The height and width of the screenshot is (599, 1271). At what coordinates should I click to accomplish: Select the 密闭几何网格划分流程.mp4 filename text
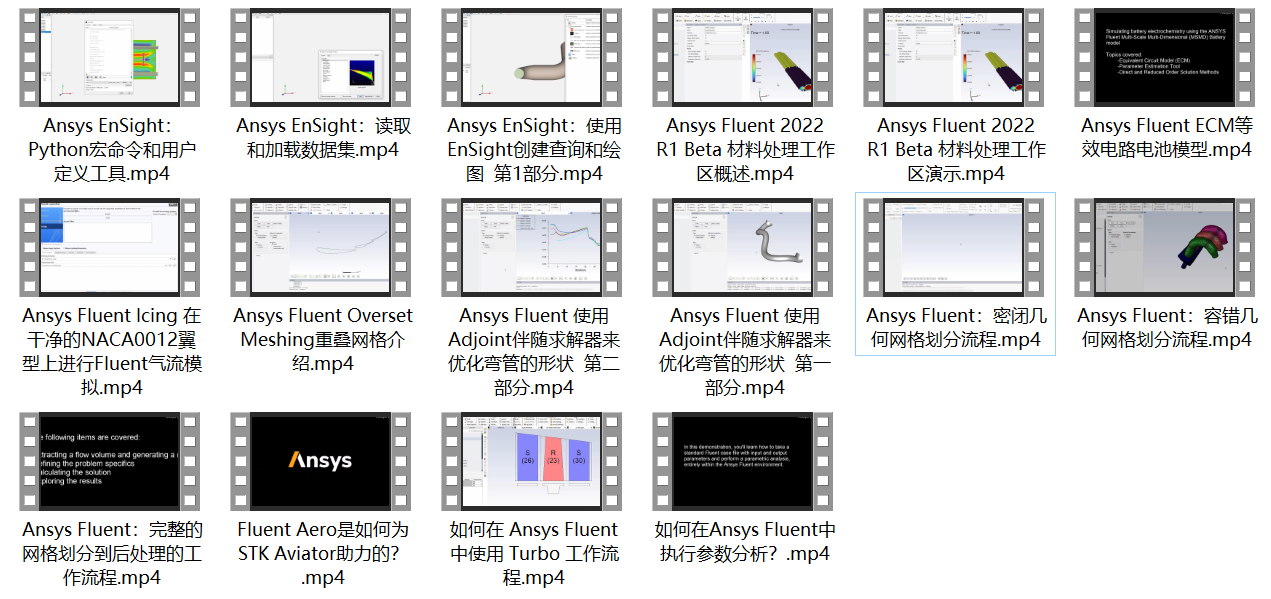(954, 325)
